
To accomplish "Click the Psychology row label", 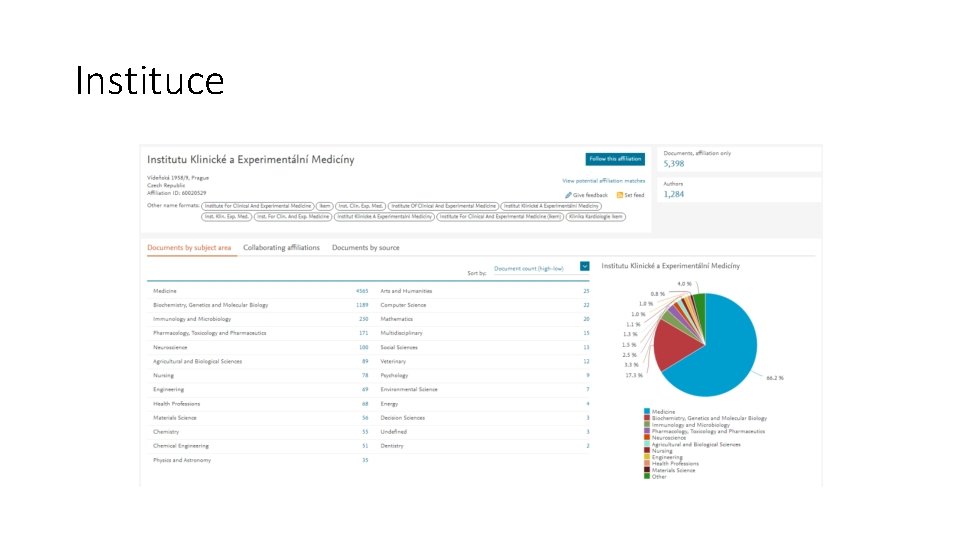I will coord(394,375).
